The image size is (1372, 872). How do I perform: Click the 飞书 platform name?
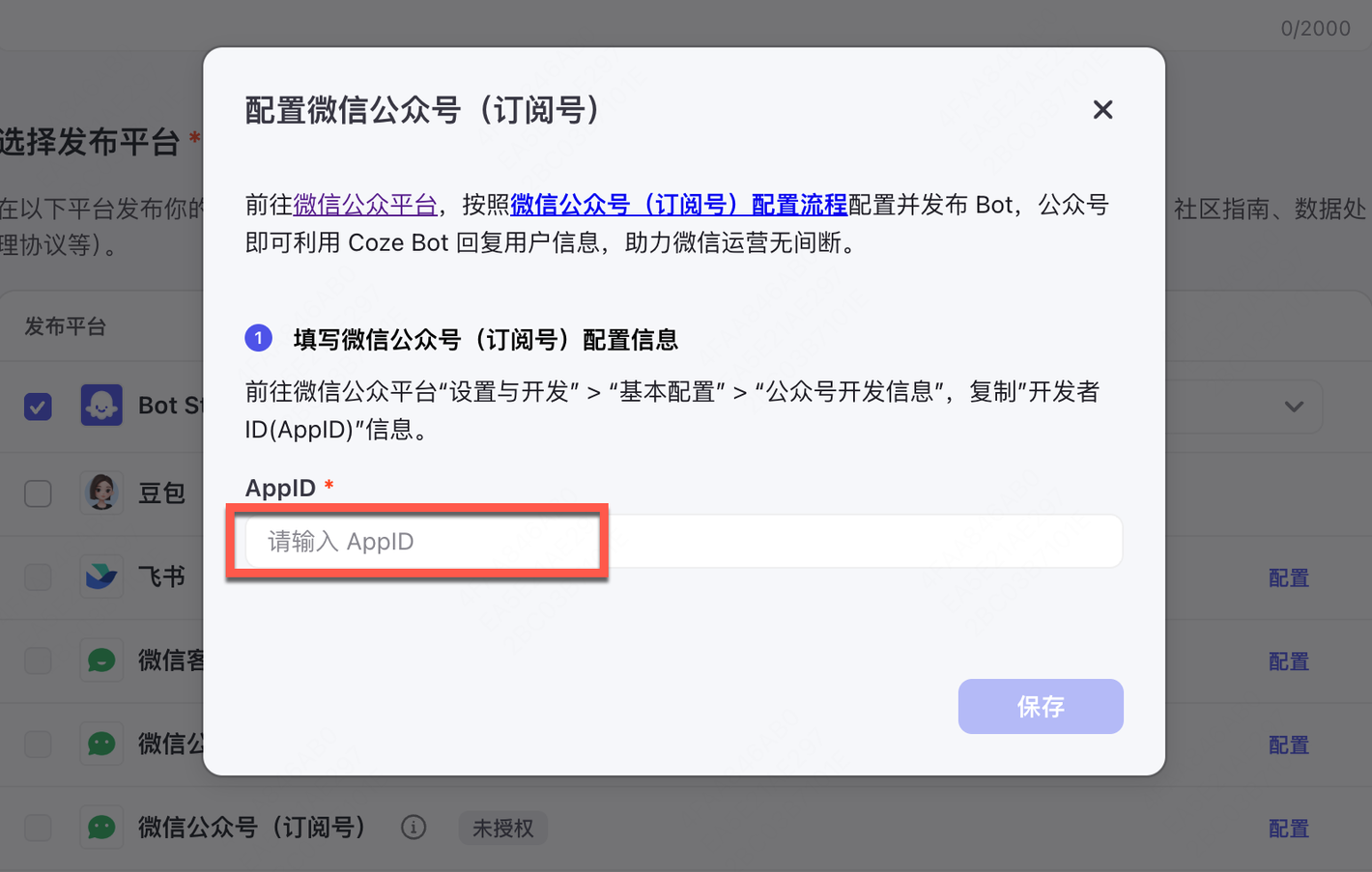click(x=161, y=577)
